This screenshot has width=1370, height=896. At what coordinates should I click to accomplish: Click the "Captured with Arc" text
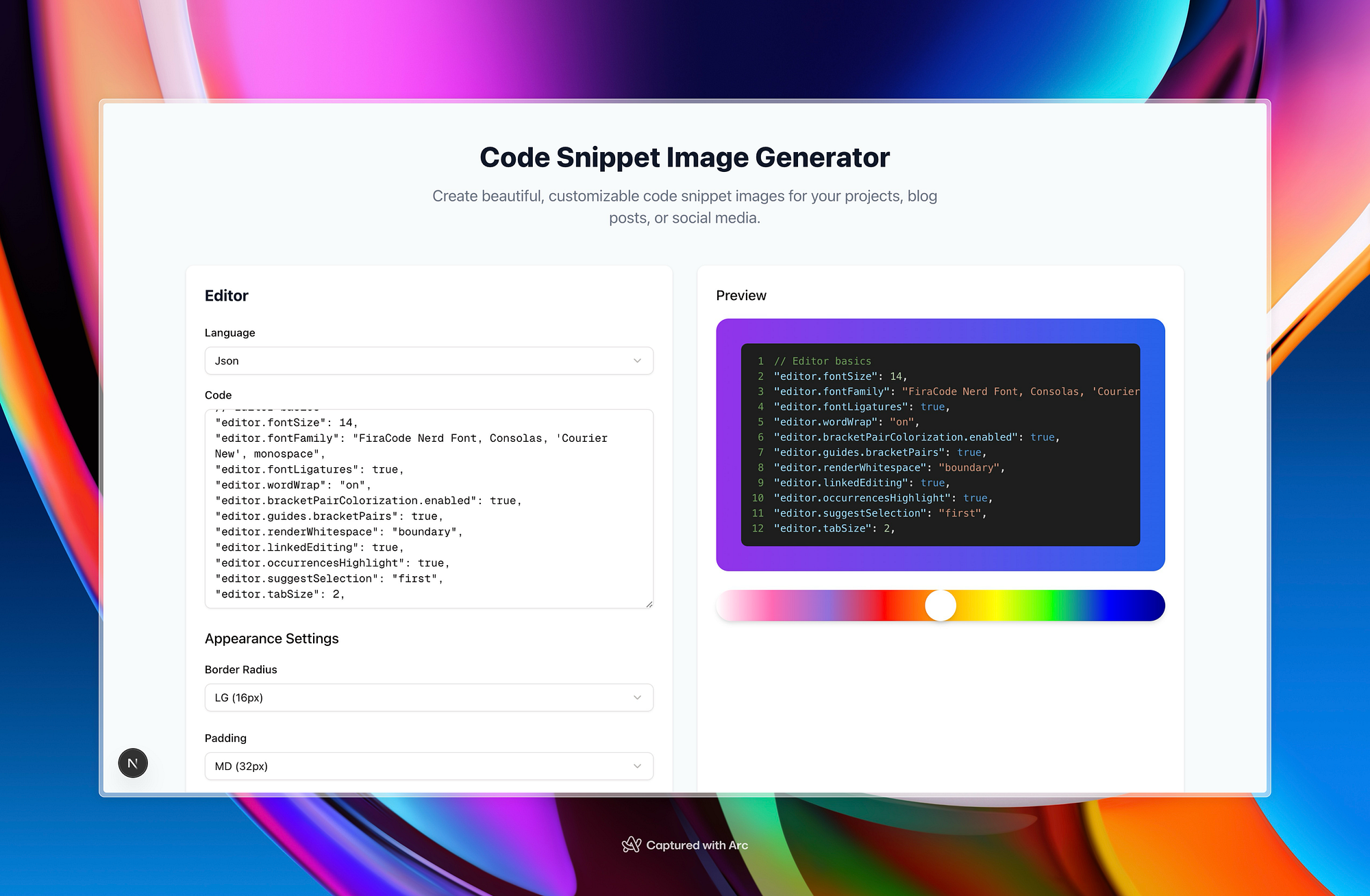point(697,845)
